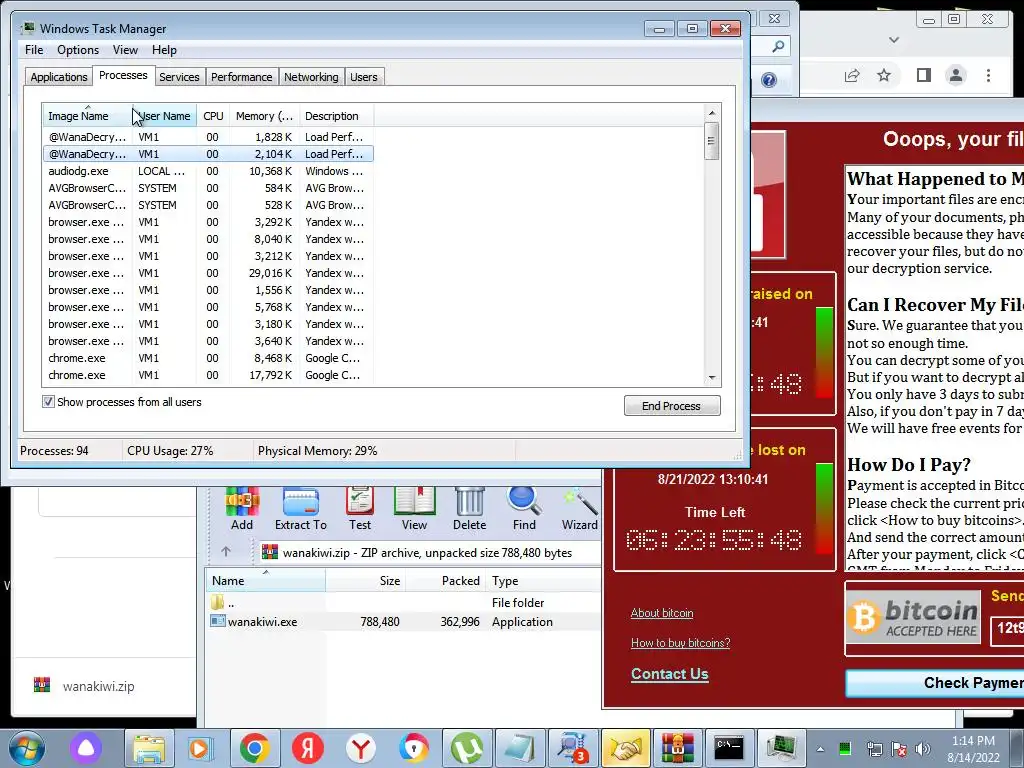Select the wanakiwi.exe file in WinRAR

coord(403,622)
